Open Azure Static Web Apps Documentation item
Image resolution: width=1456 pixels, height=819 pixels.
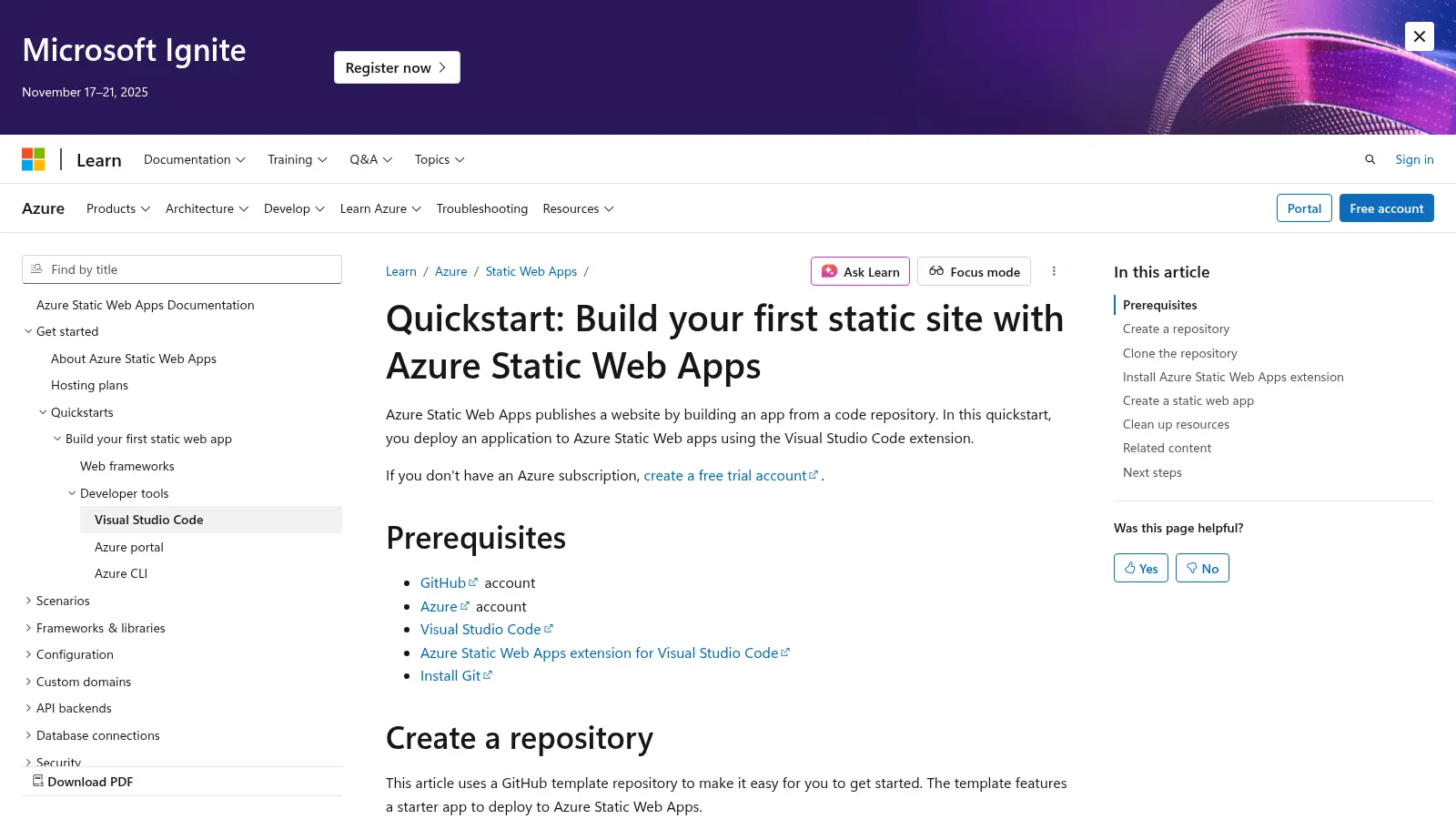click(146, 305)
